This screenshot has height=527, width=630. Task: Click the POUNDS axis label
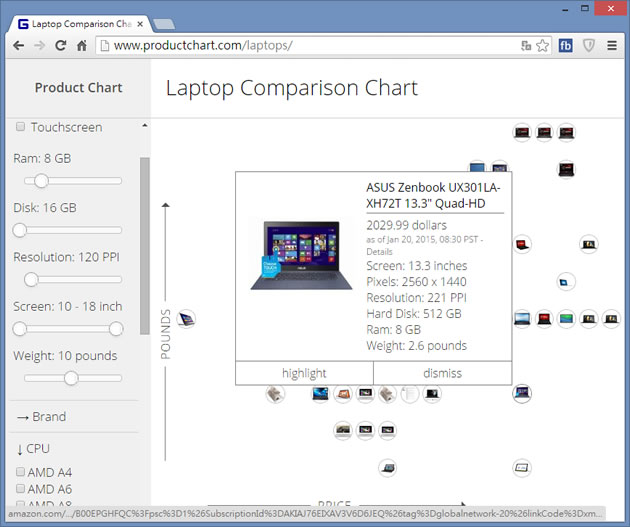[x=166, y=334]
